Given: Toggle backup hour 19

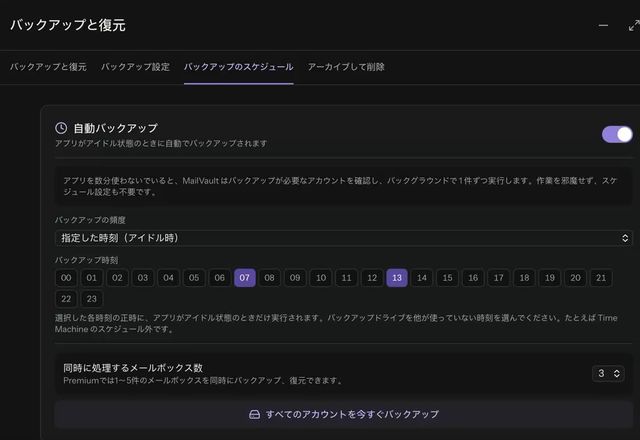Looking at the screenshot, I should (x=550, y=278).
